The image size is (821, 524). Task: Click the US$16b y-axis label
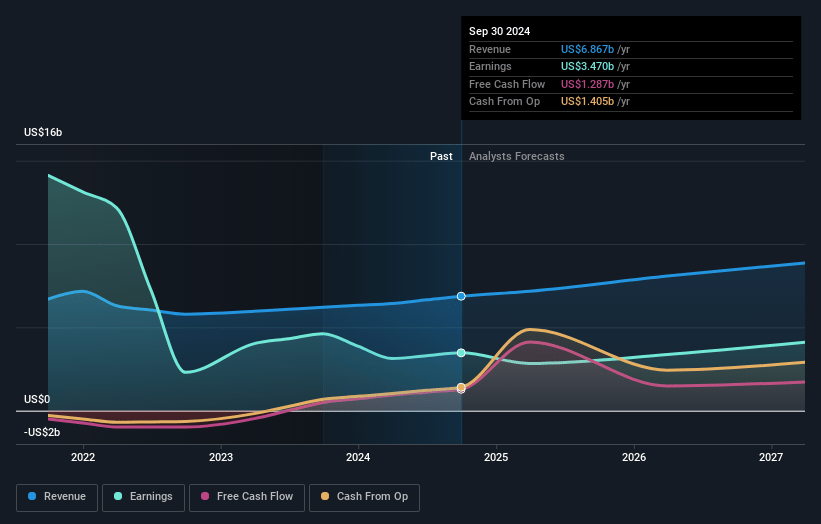(x=43, y=132)
